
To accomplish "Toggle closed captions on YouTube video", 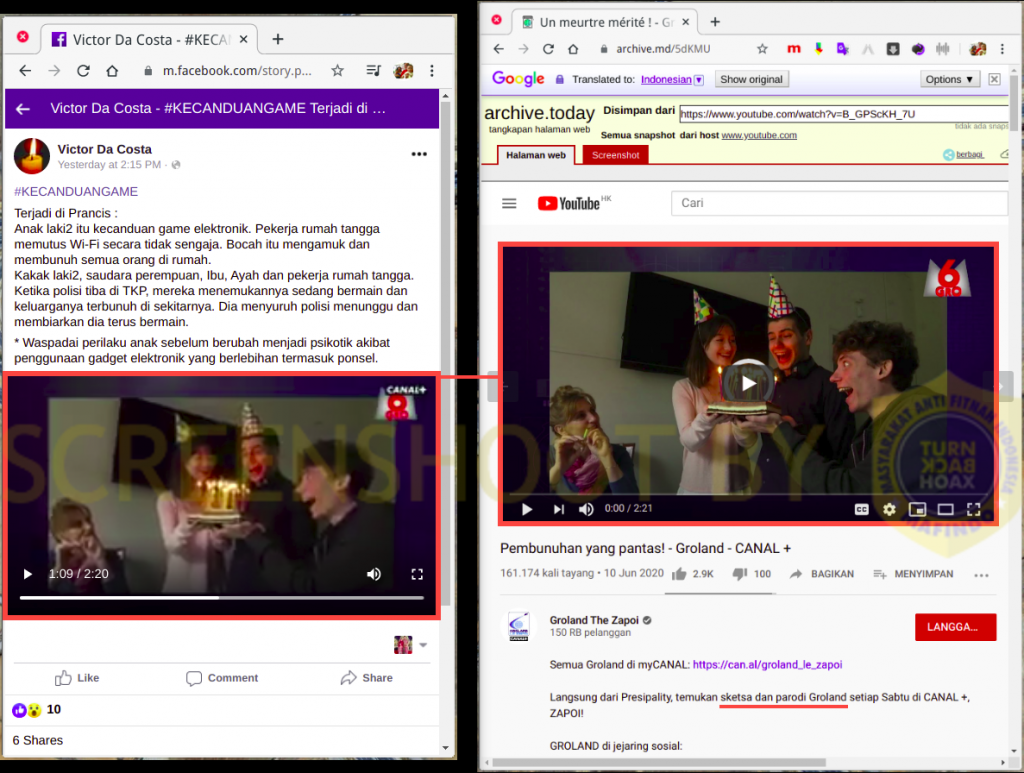I will pos(861,509).
